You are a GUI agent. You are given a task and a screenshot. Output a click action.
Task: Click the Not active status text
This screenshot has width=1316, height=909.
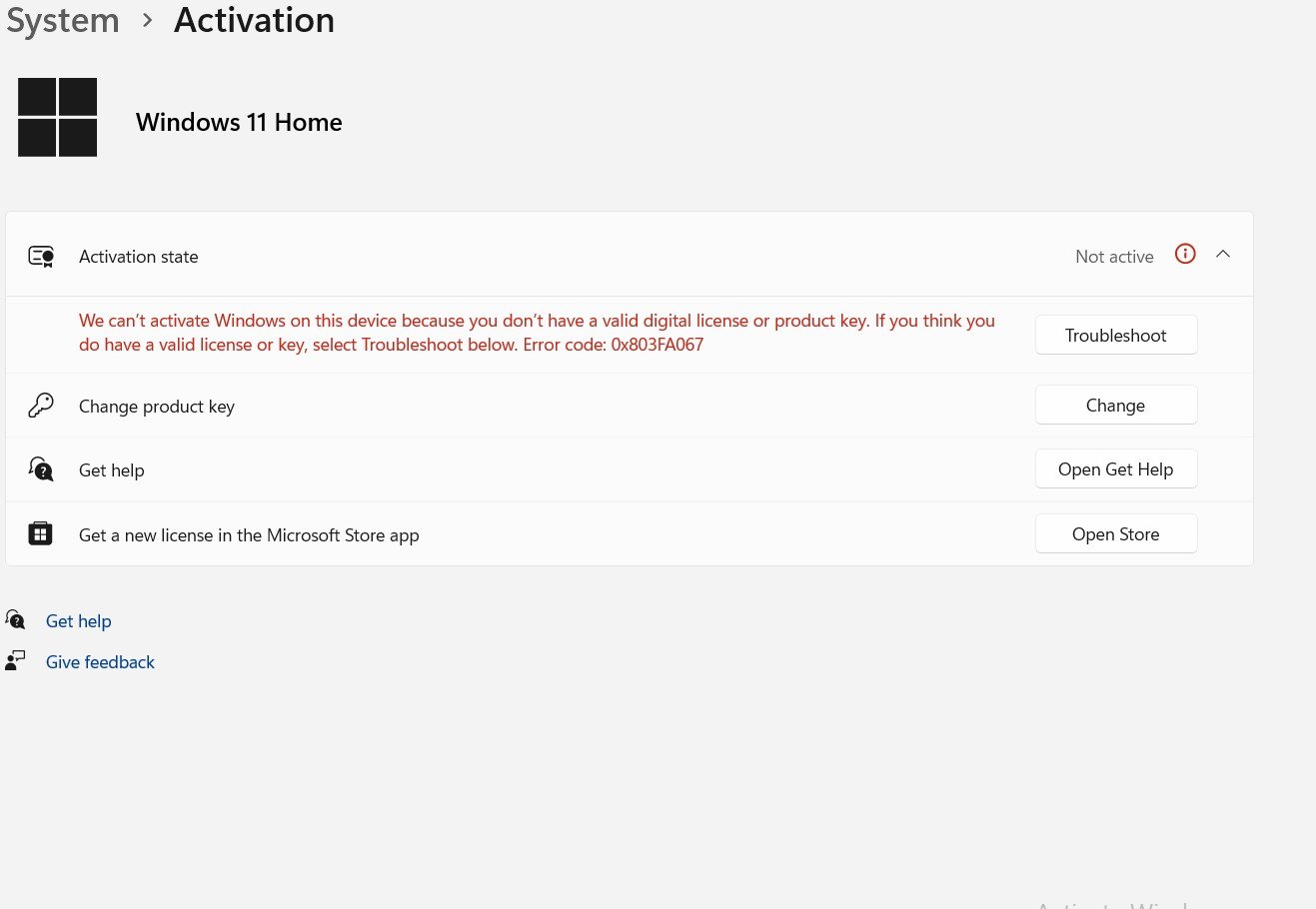(x=1113, y=256)
